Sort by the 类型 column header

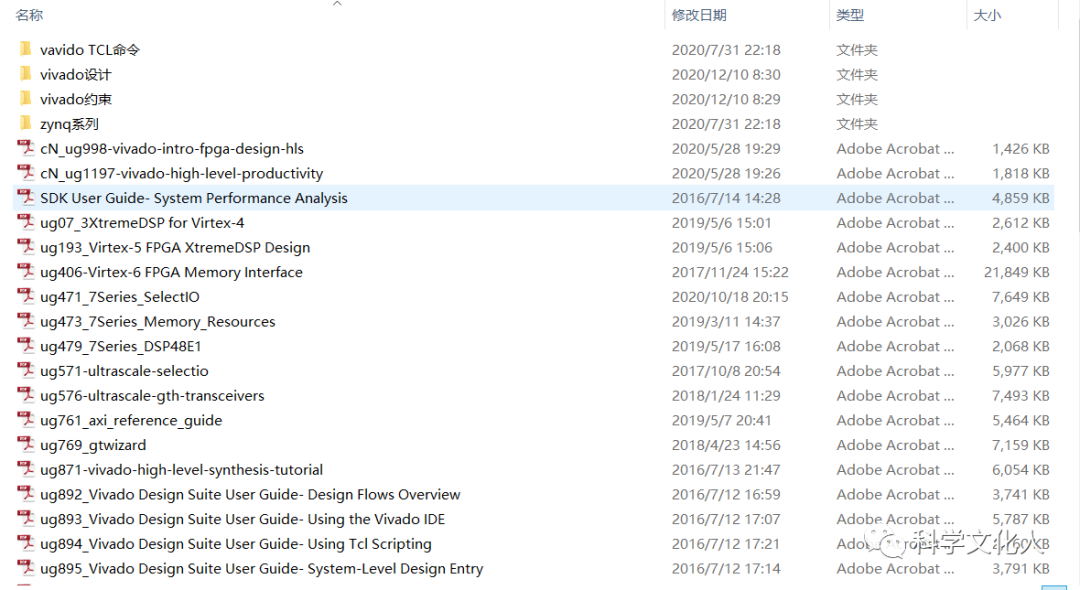(x=850, y=15)
